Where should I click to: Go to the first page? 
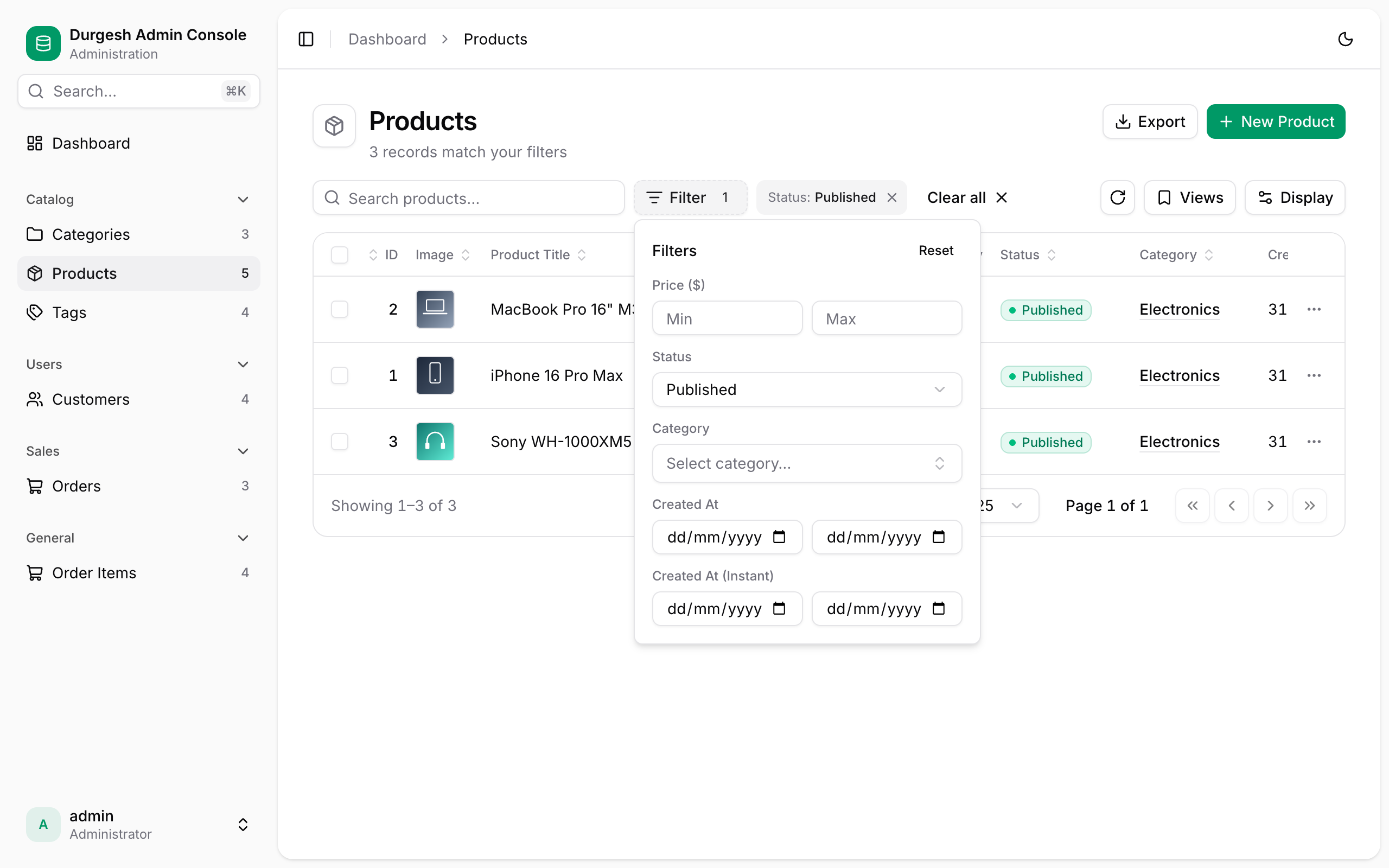(x=1192, y=506)
